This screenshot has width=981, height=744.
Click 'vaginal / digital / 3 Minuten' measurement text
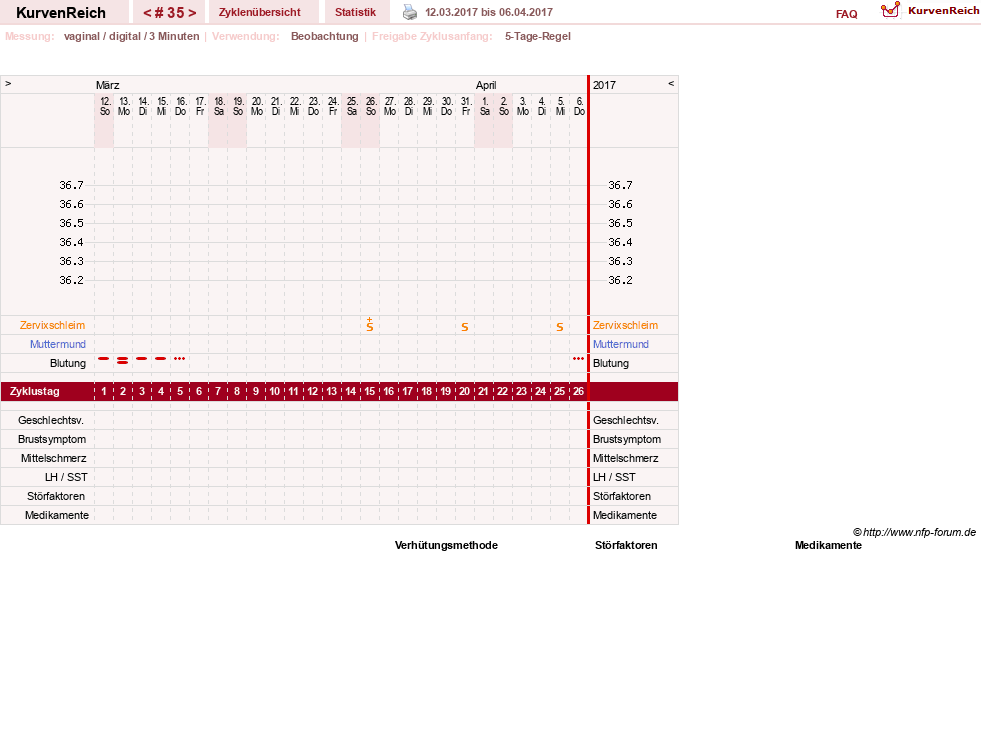(131, 36)
